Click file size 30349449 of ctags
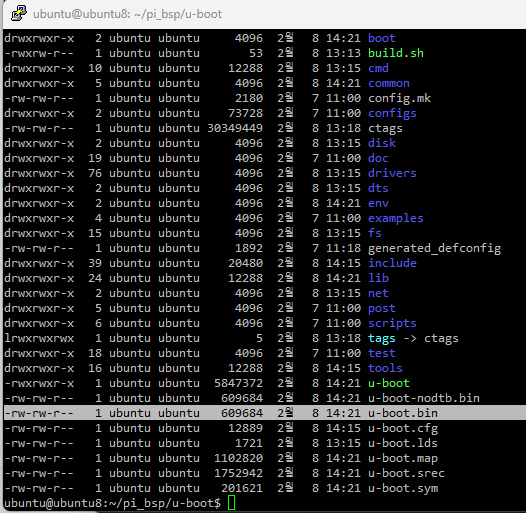 (235, 128)
